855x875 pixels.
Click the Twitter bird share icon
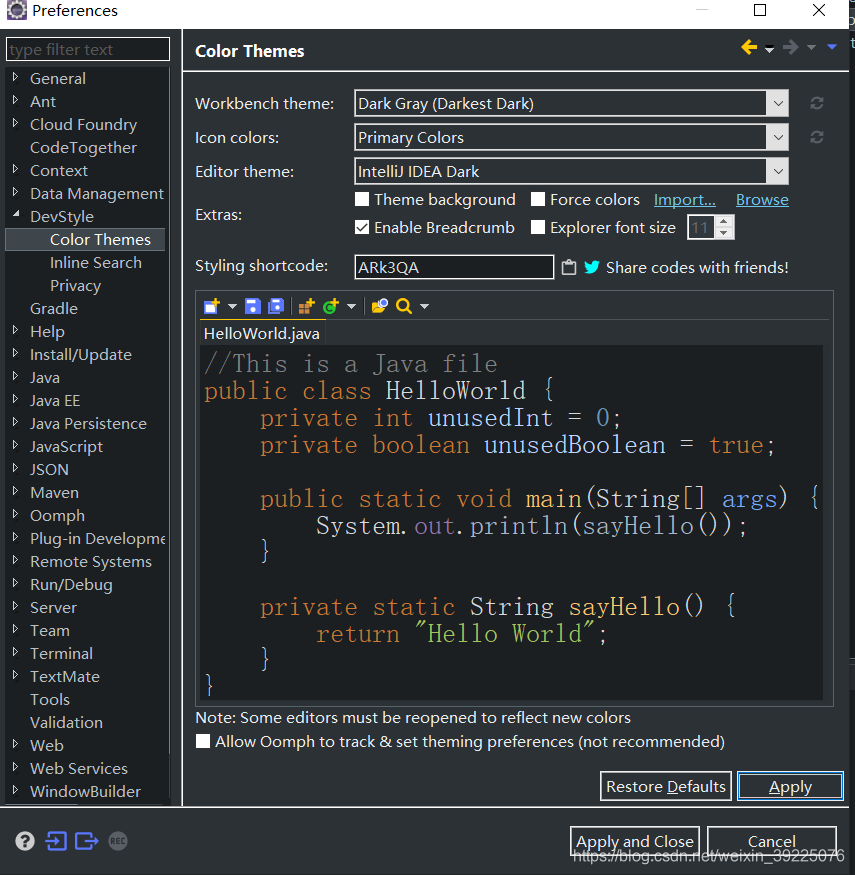[592, 267]
